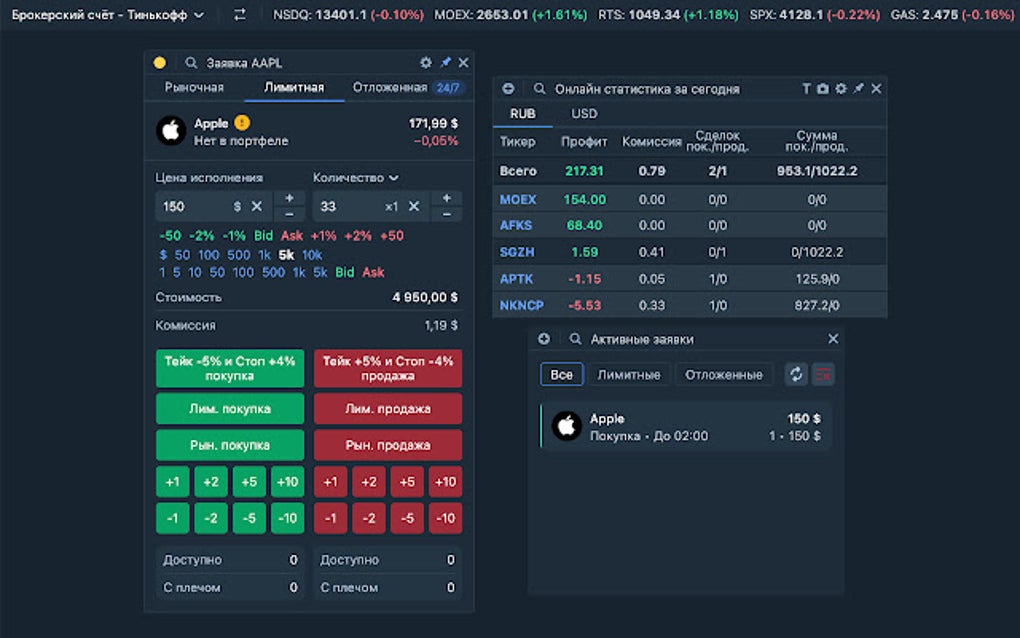
Task: Select the Все orders filter
Action: pos(561,373)
